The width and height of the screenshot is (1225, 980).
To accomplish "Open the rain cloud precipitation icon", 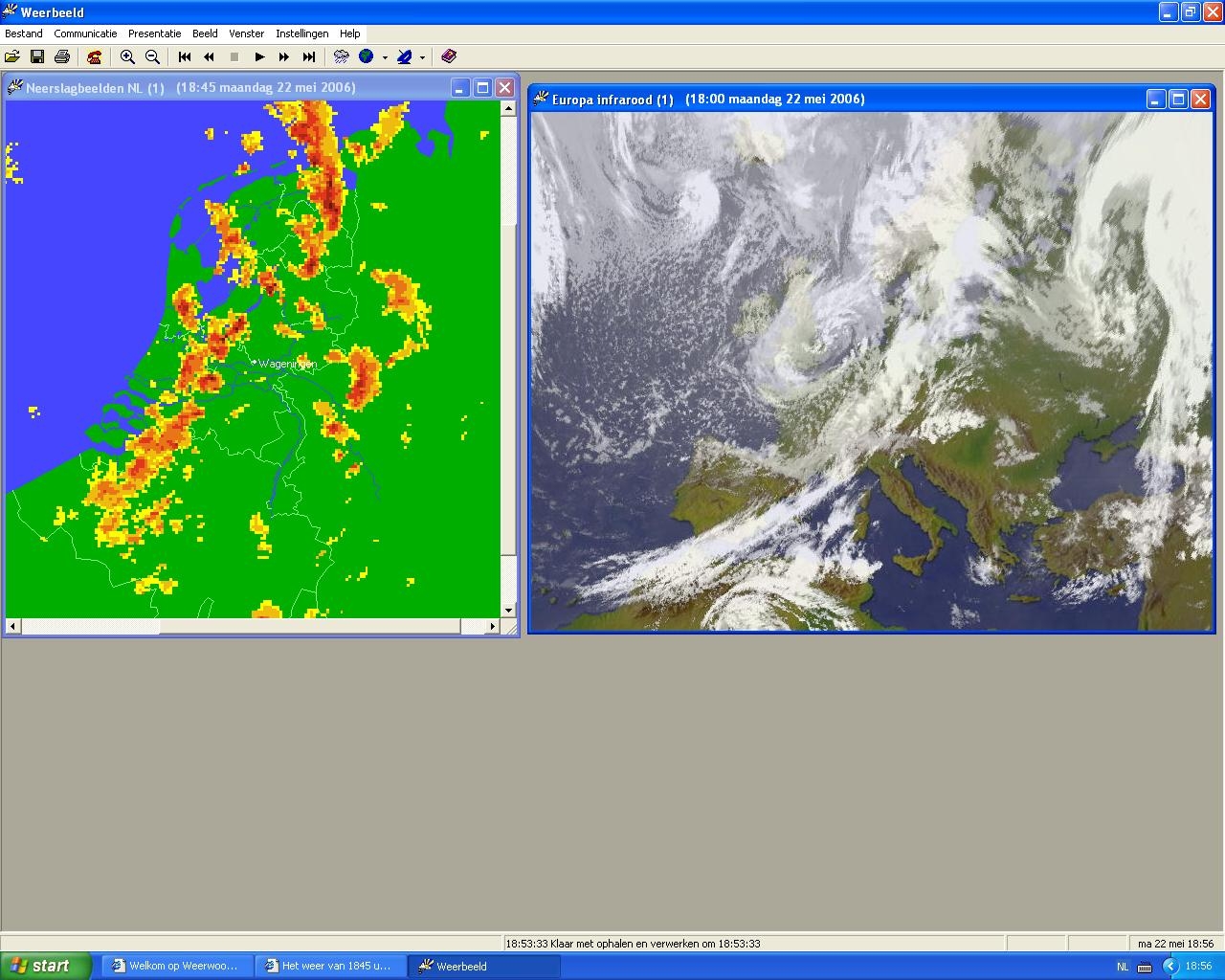I will [x=341, y=57].
